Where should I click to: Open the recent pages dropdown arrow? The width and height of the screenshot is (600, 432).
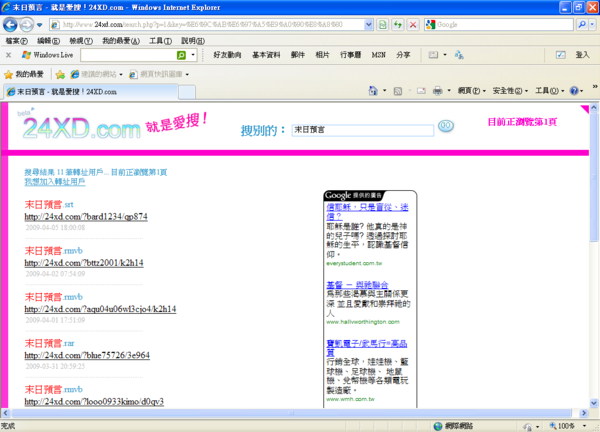pyautogui.click(x=39, y=25)
